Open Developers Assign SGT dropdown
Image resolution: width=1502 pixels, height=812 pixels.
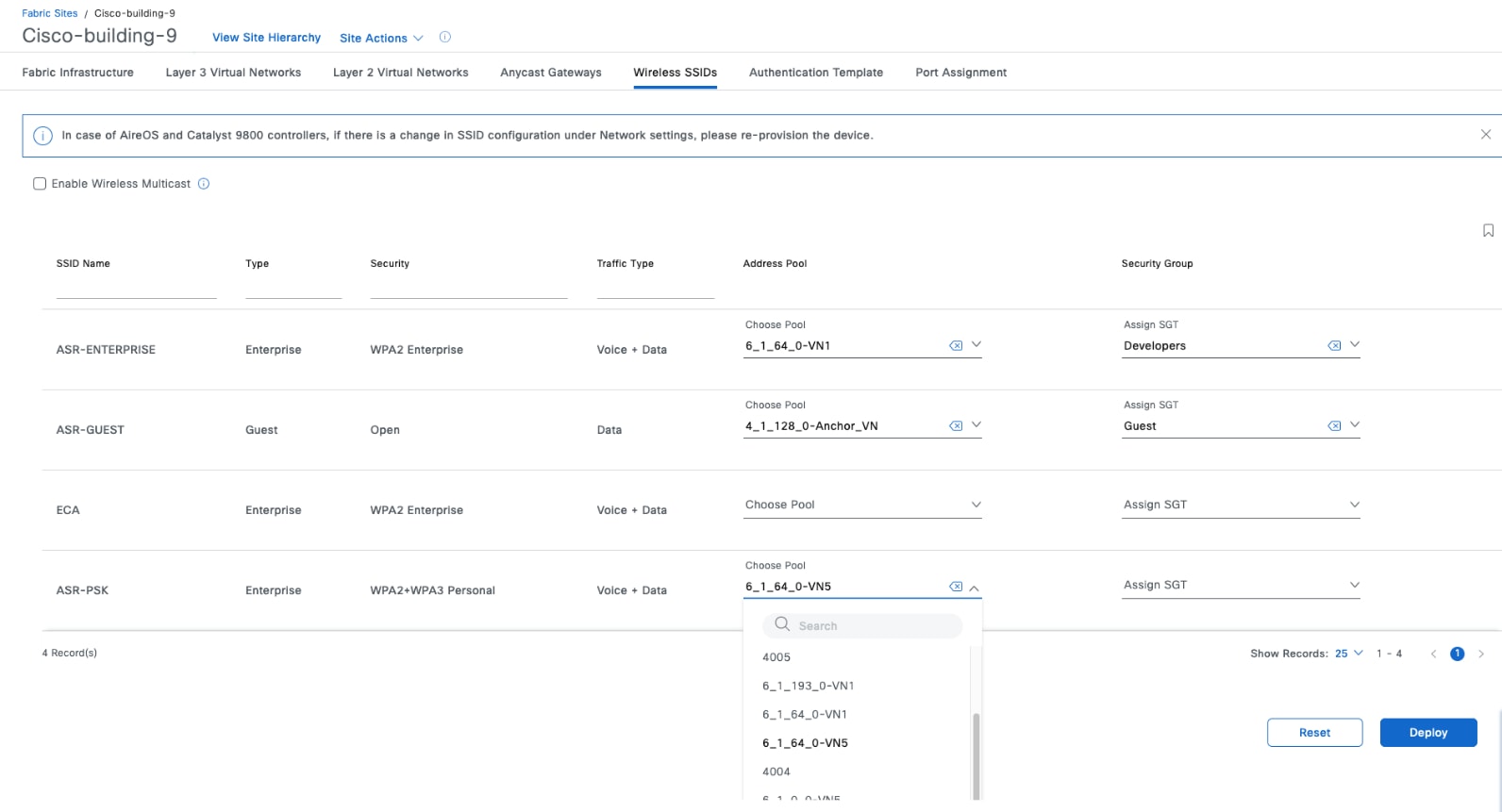point(1355,345)
